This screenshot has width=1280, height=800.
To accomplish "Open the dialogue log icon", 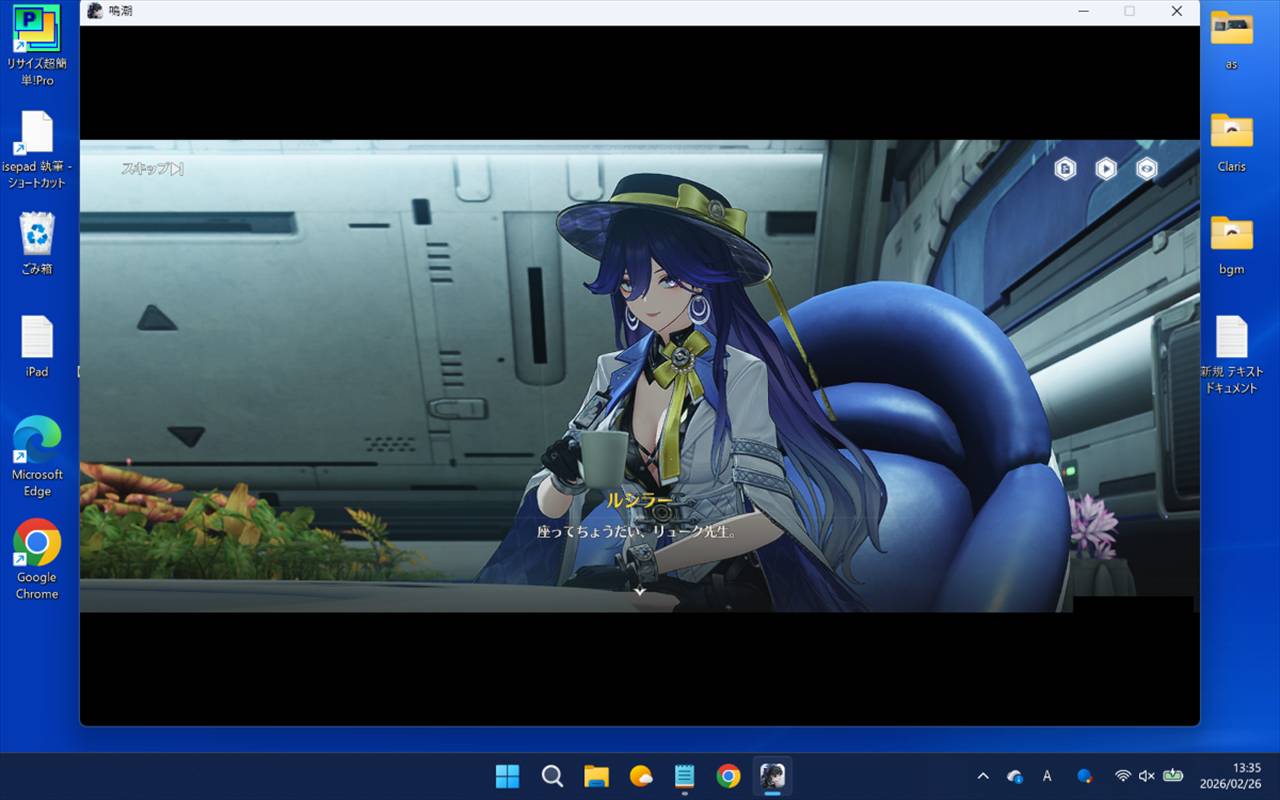I will click(1065, 169).
